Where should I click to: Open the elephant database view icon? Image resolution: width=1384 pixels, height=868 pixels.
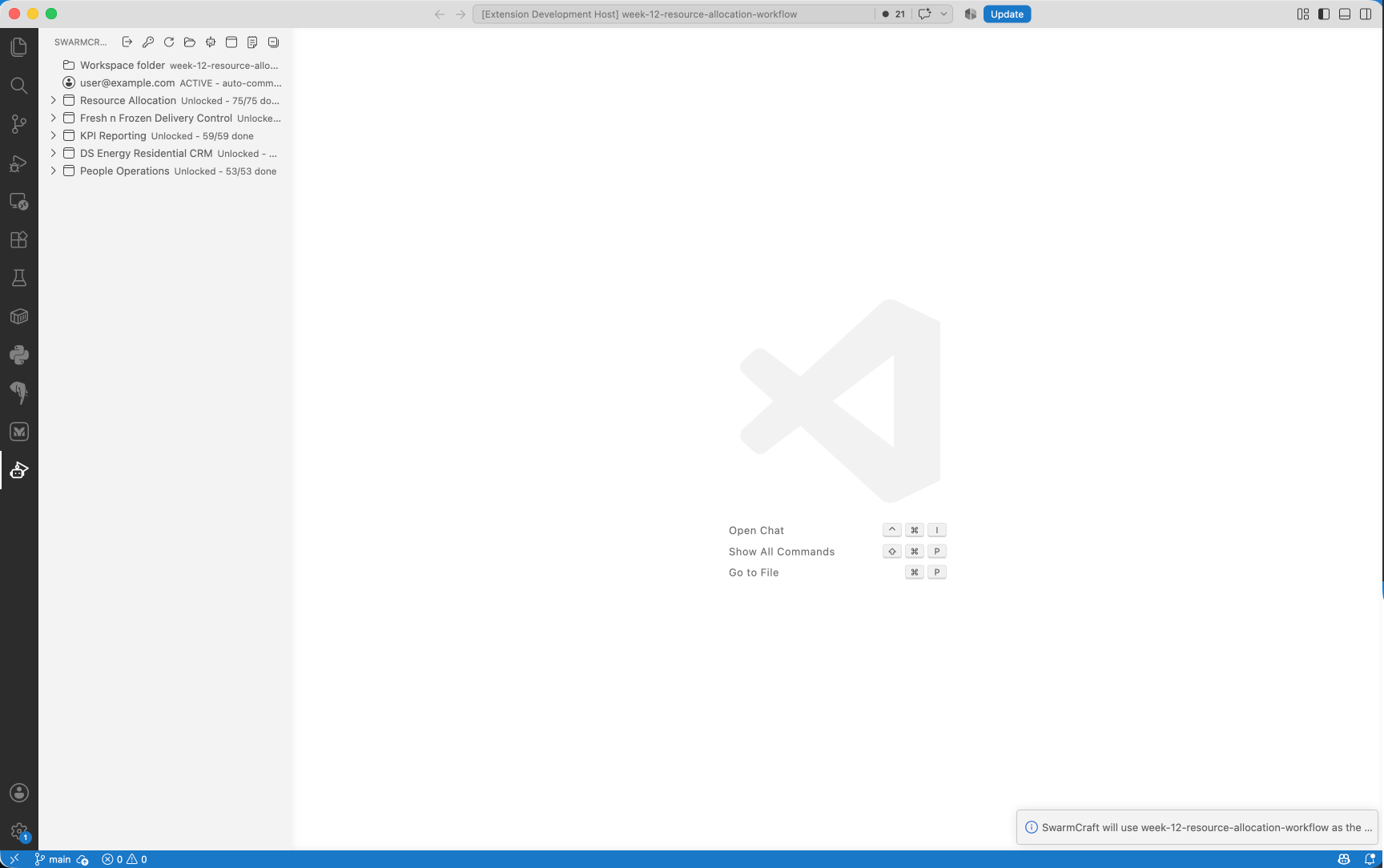tap(19, 393)
